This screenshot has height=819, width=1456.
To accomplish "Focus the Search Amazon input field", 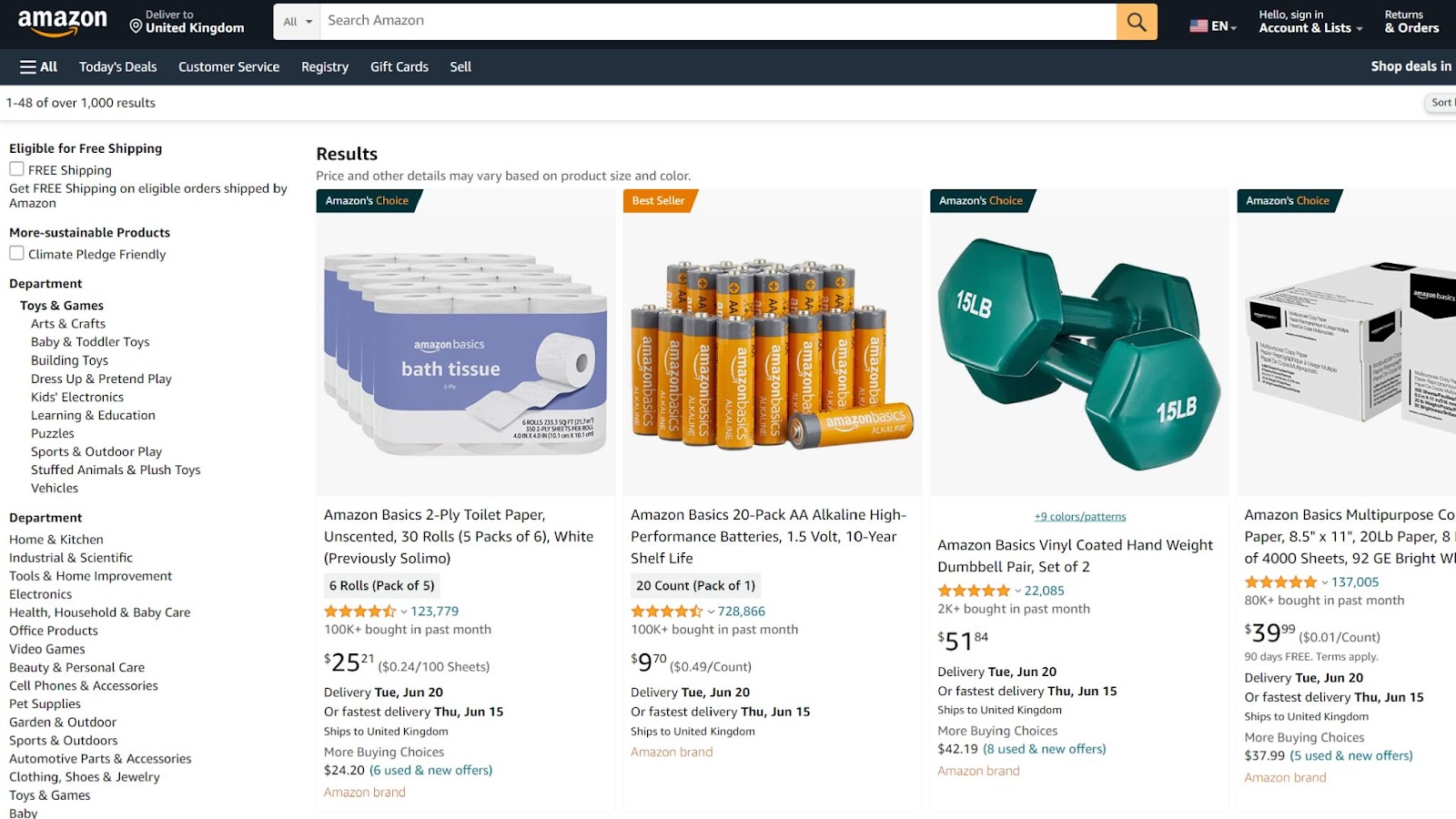I will (x=718, y=21).
